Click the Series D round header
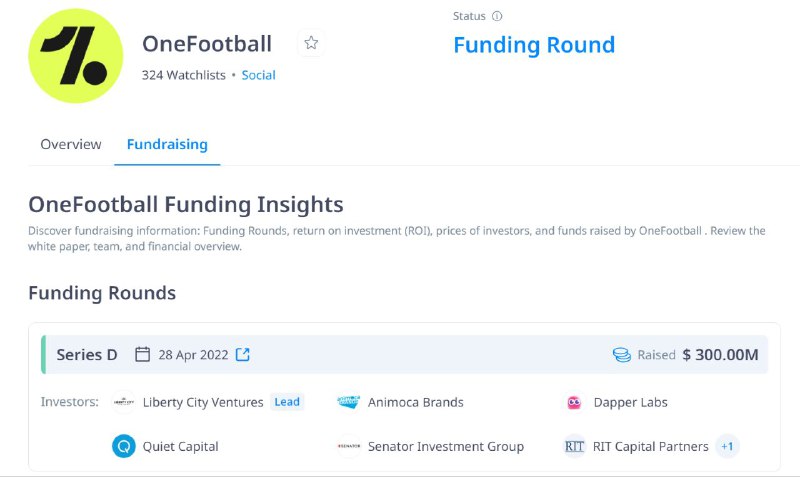Viewport: 800px width, 477px height. (x=405, y=355)
